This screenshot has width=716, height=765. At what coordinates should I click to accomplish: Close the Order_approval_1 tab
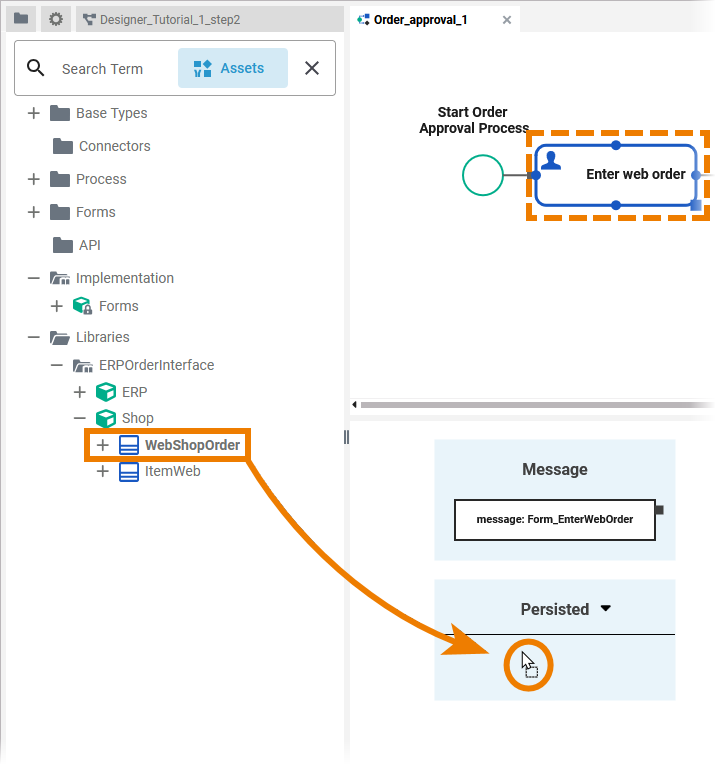507,19
